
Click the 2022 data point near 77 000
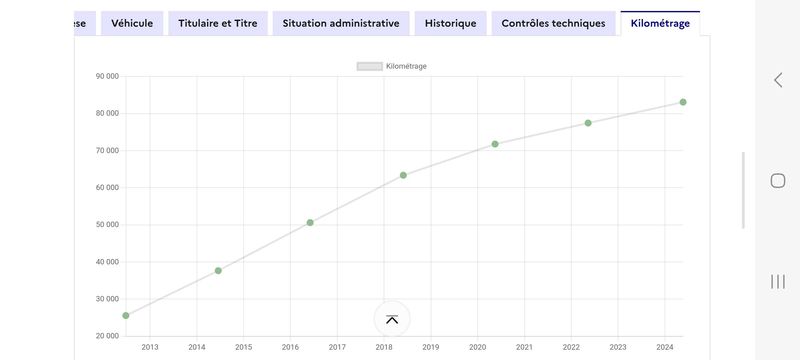[x=588, y=123]
